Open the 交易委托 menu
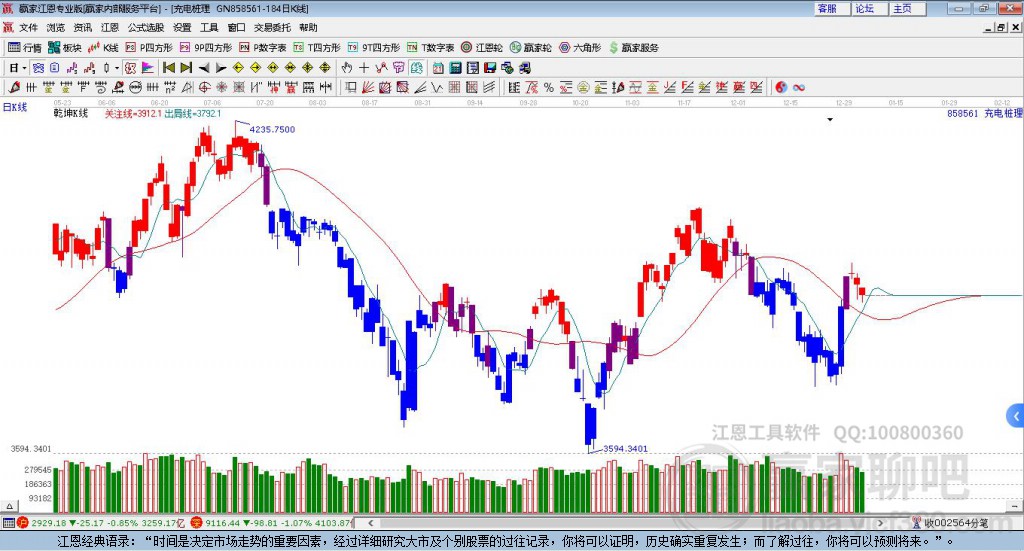1024x551 pixels. 272,27
